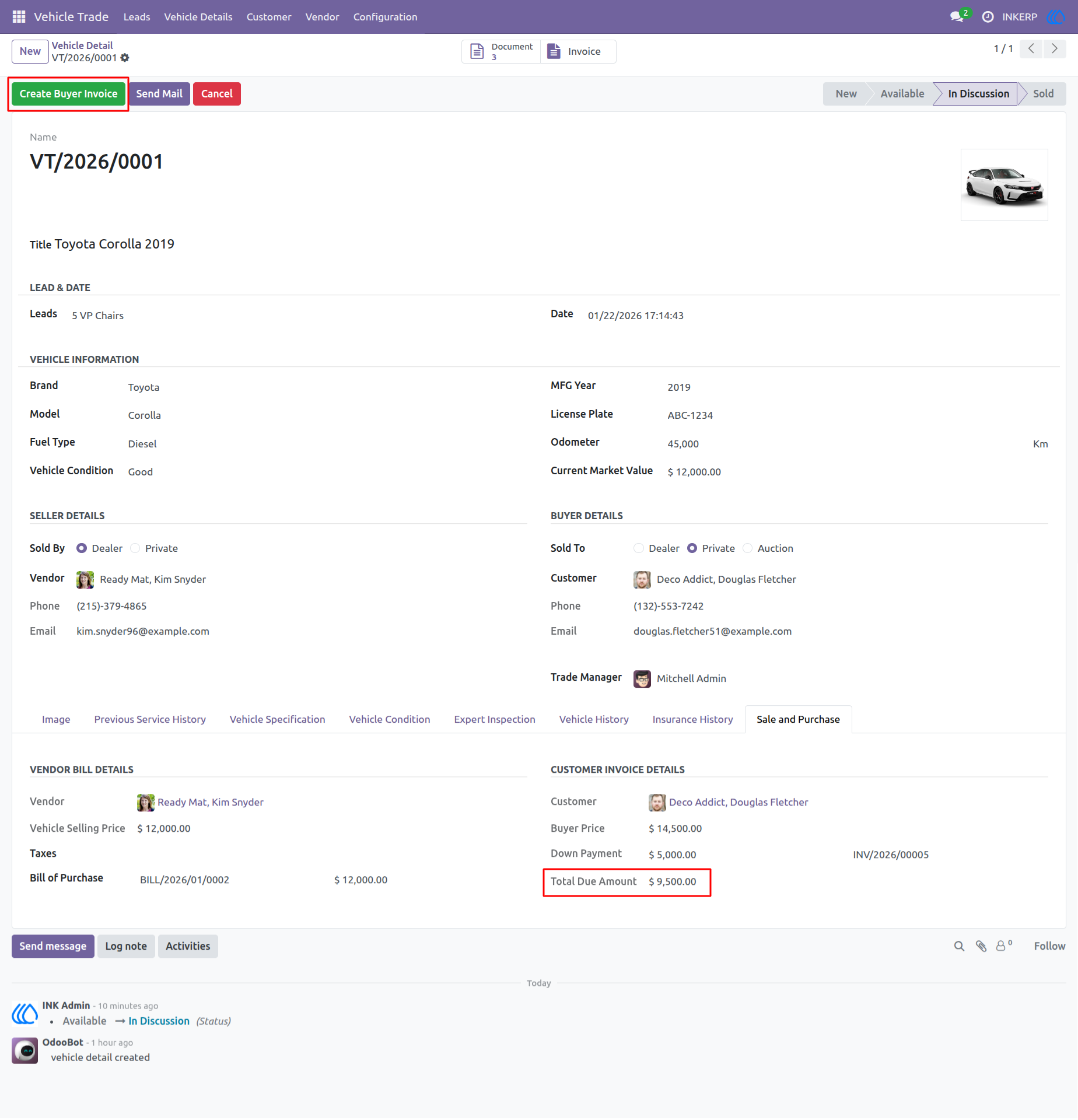Viewport: 1078px width, 1120px height.
Task: Open Ready Mat, Kim Snyder vendor link
Action: click(211, 802)
